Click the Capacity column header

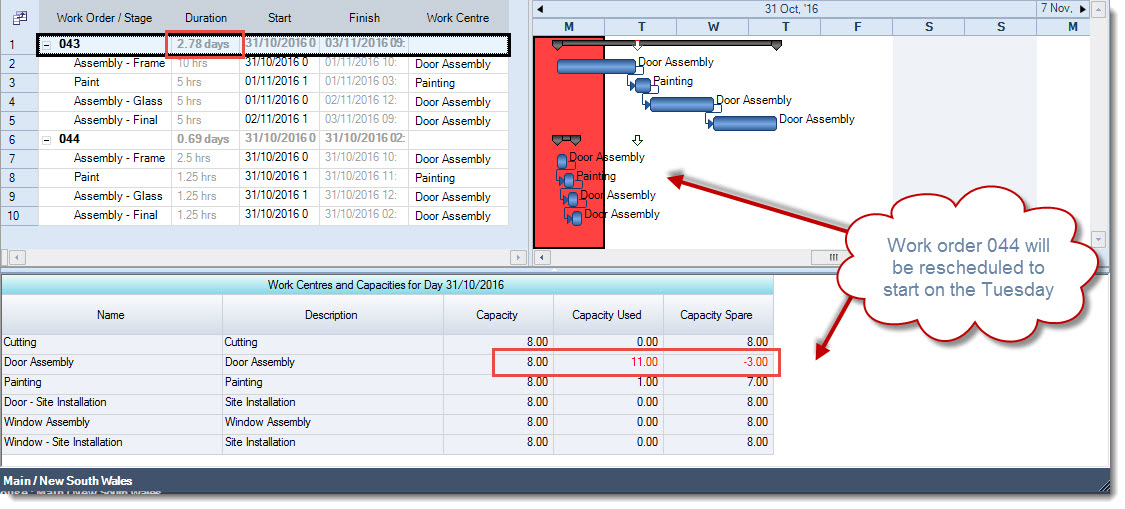pos(497,314)
